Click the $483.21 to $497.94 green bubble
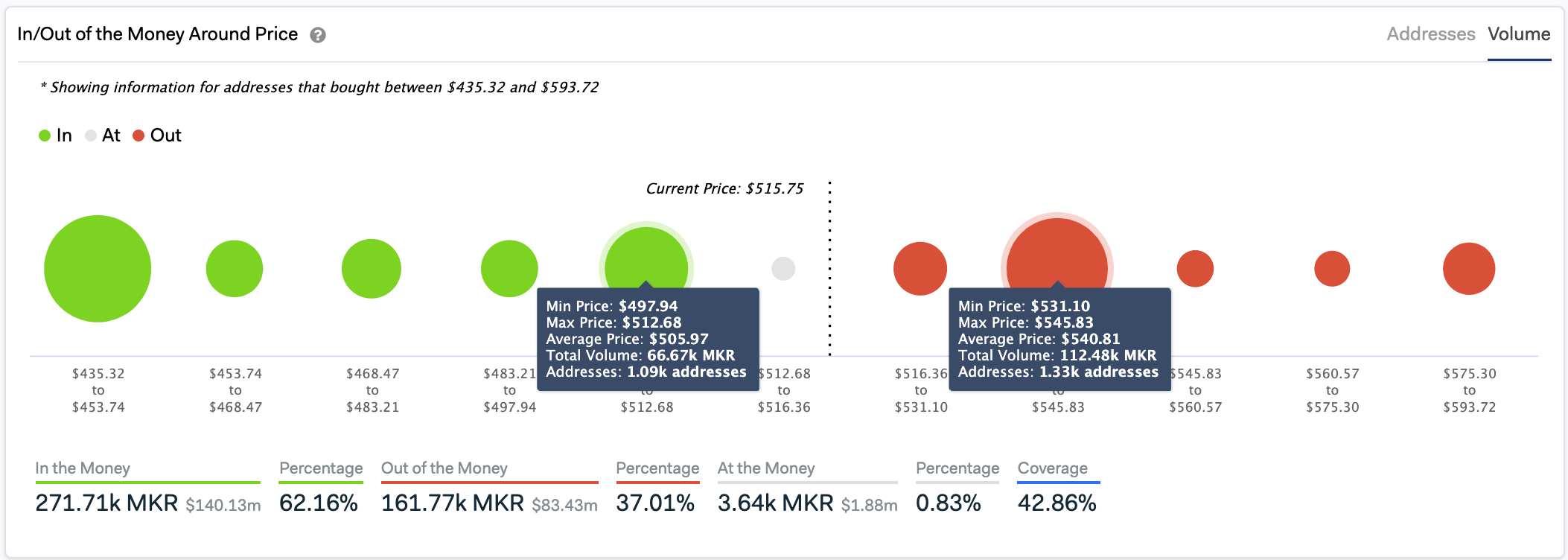1568x560 pixels. point(509,269)
